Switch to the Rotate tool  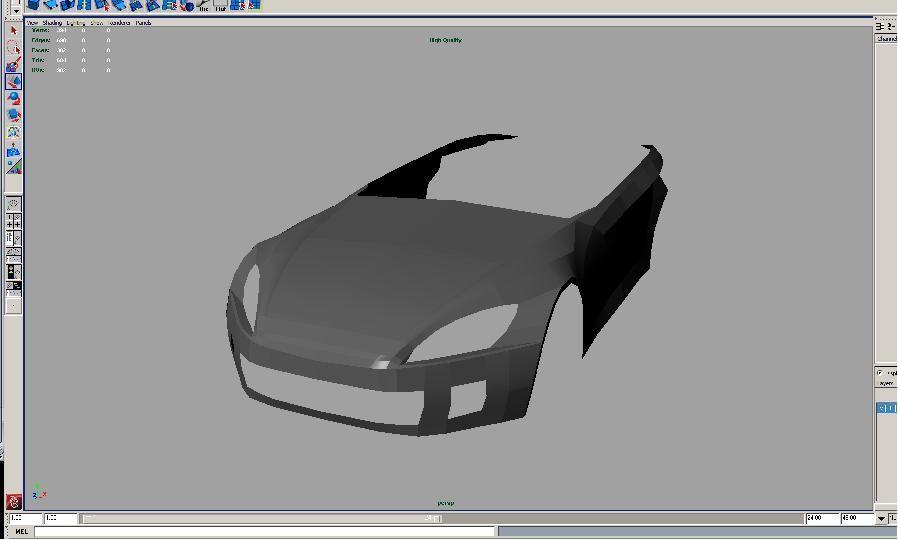(13, 99)
